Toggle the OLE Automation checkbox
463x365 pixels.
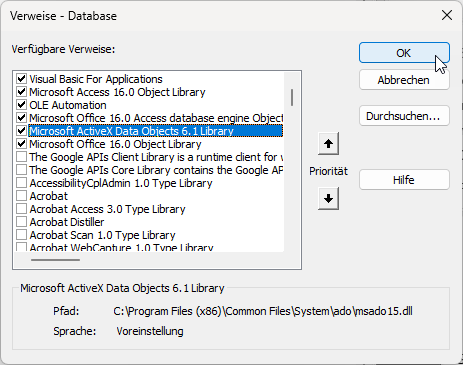22,105
